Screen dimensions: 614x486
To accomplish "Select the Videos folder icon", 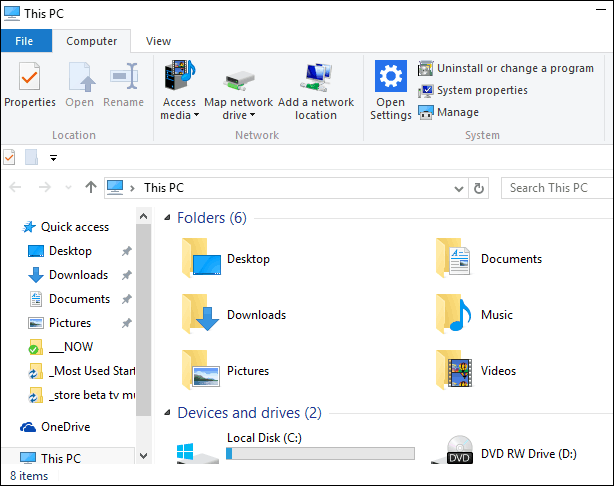I will coord(454,369).
